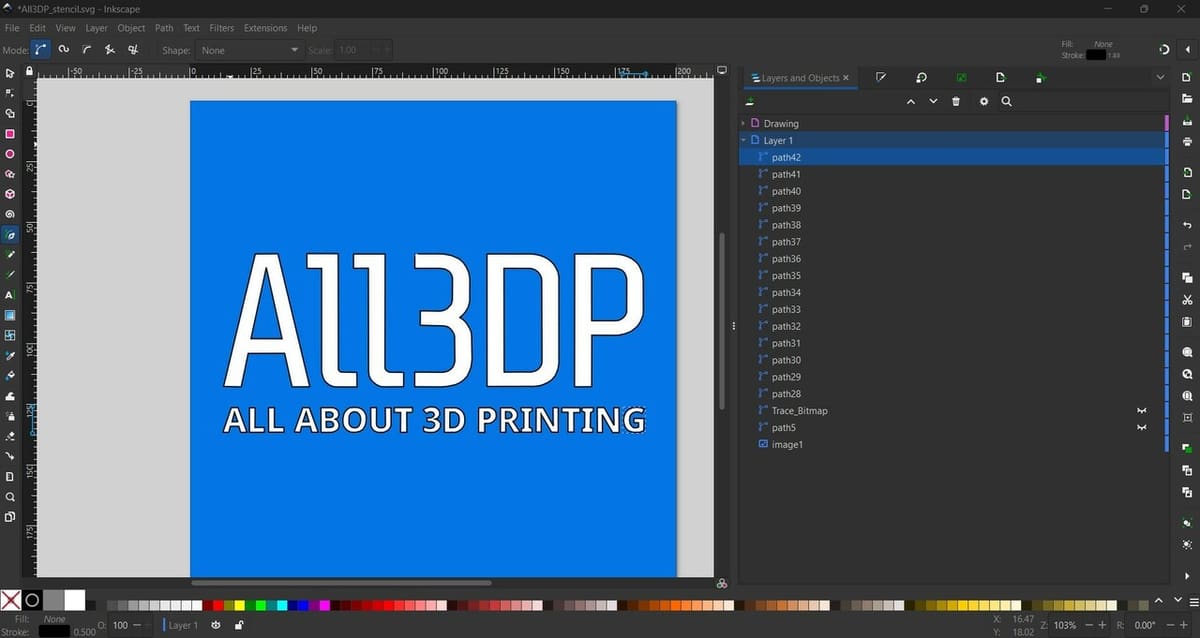The width and height of the screenshot is (1200, 638).
Task: Select the Paint Bucket tool
Action: (x=10, y=376)
